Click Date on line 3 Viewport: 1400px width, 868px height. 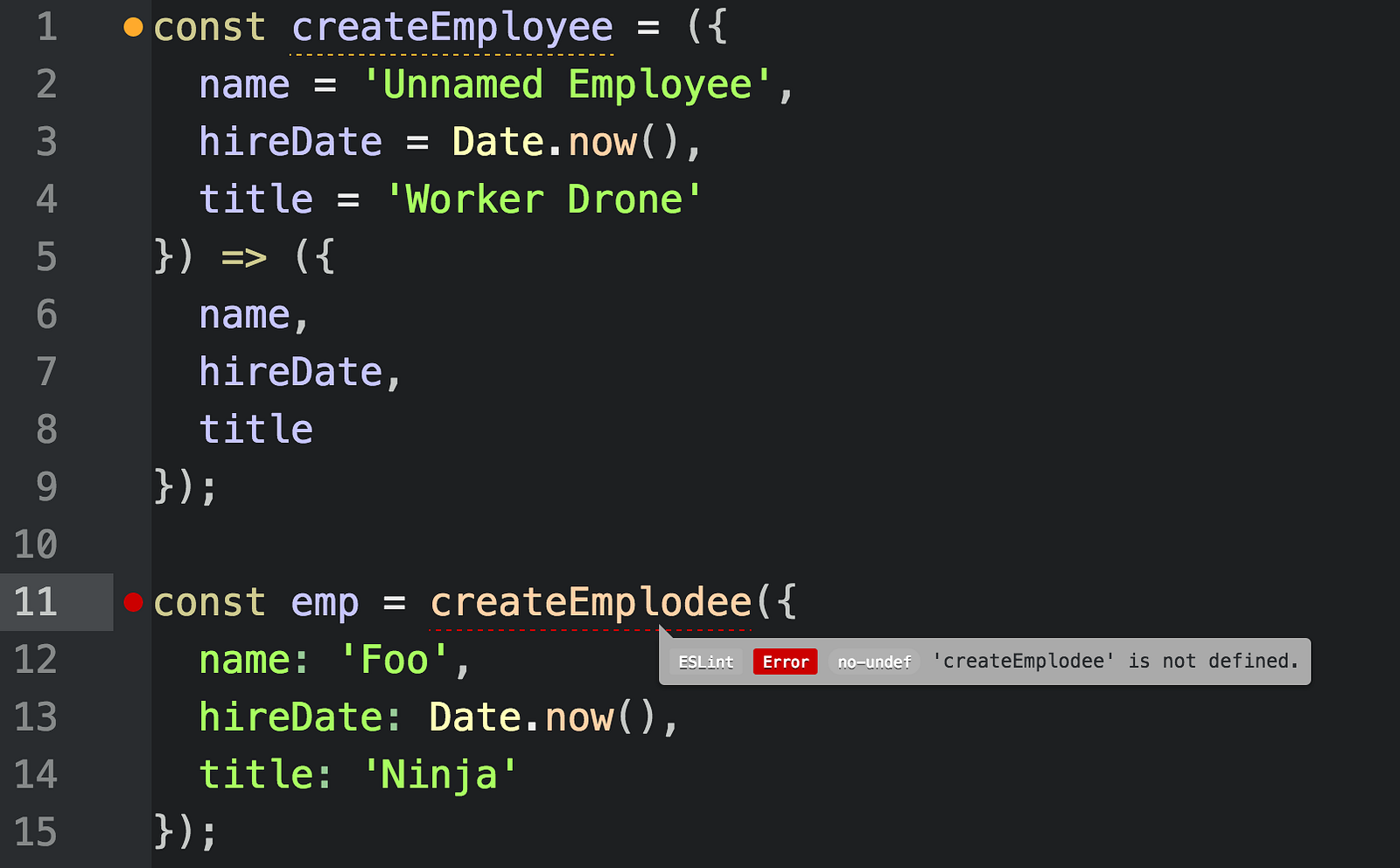[x=498, y=142]
